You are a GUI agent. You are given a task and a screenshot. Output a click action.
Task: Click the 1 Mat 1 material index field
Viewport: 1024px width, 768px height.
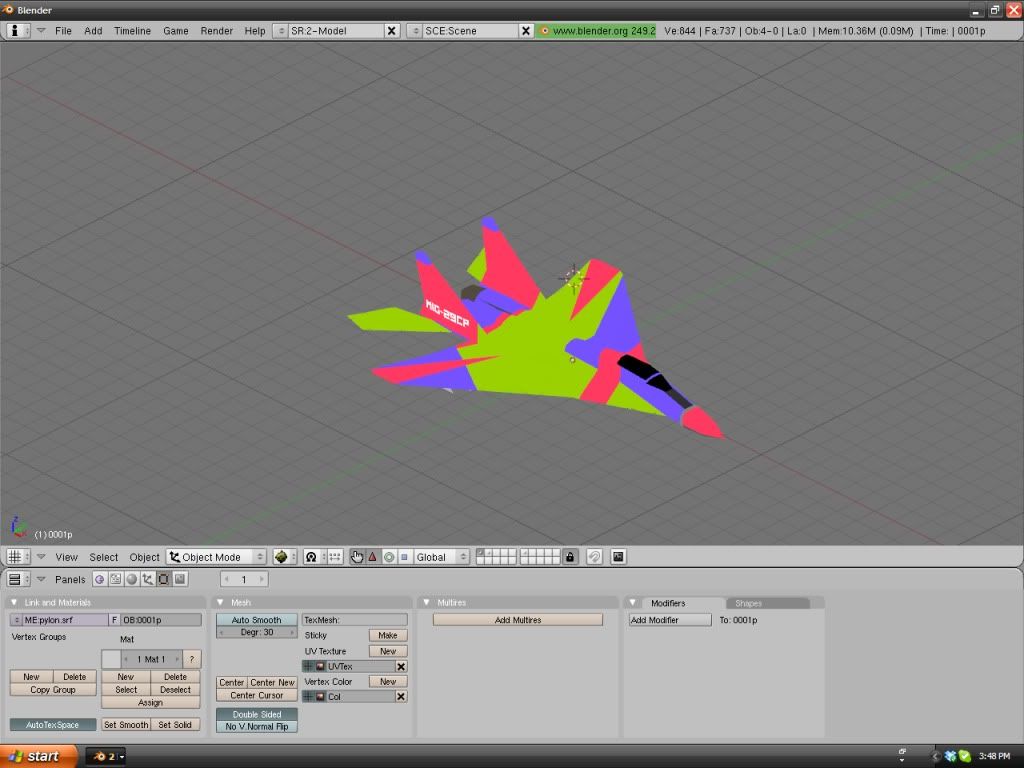coord(152,660)
